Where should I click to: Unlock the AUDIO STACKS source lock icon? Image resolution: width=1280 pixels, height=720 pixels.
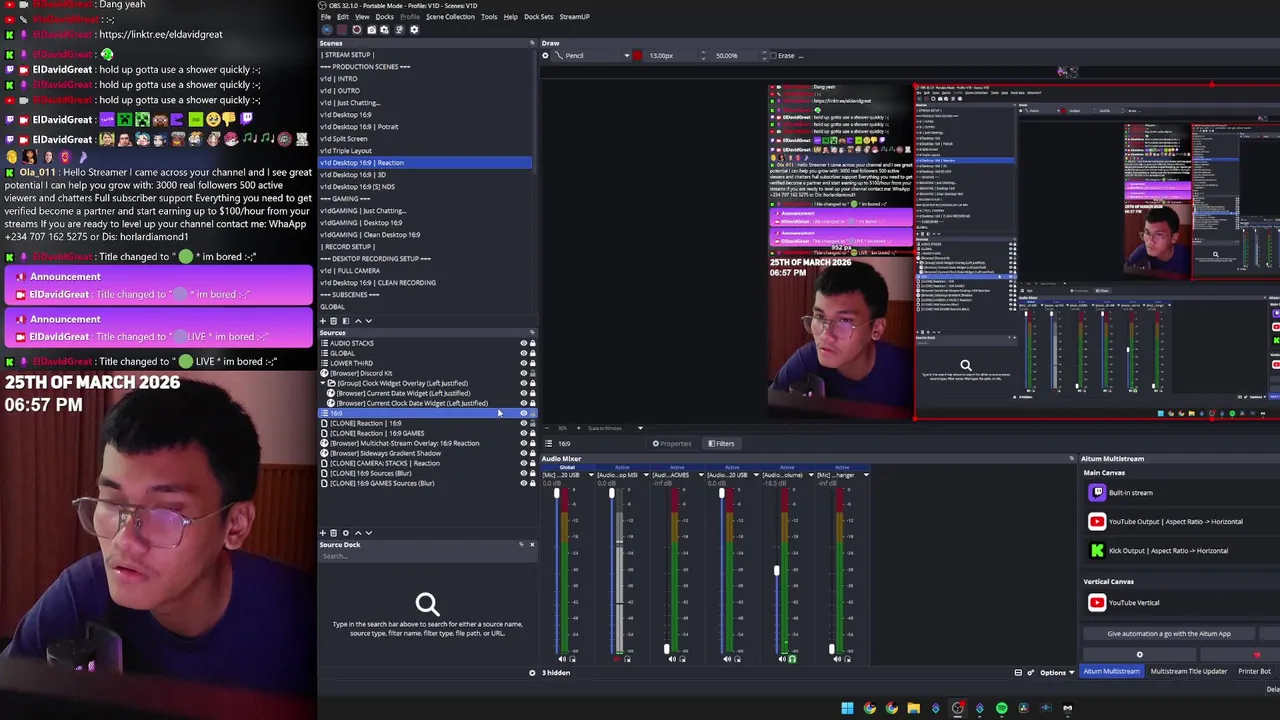(x=532, y=343)
